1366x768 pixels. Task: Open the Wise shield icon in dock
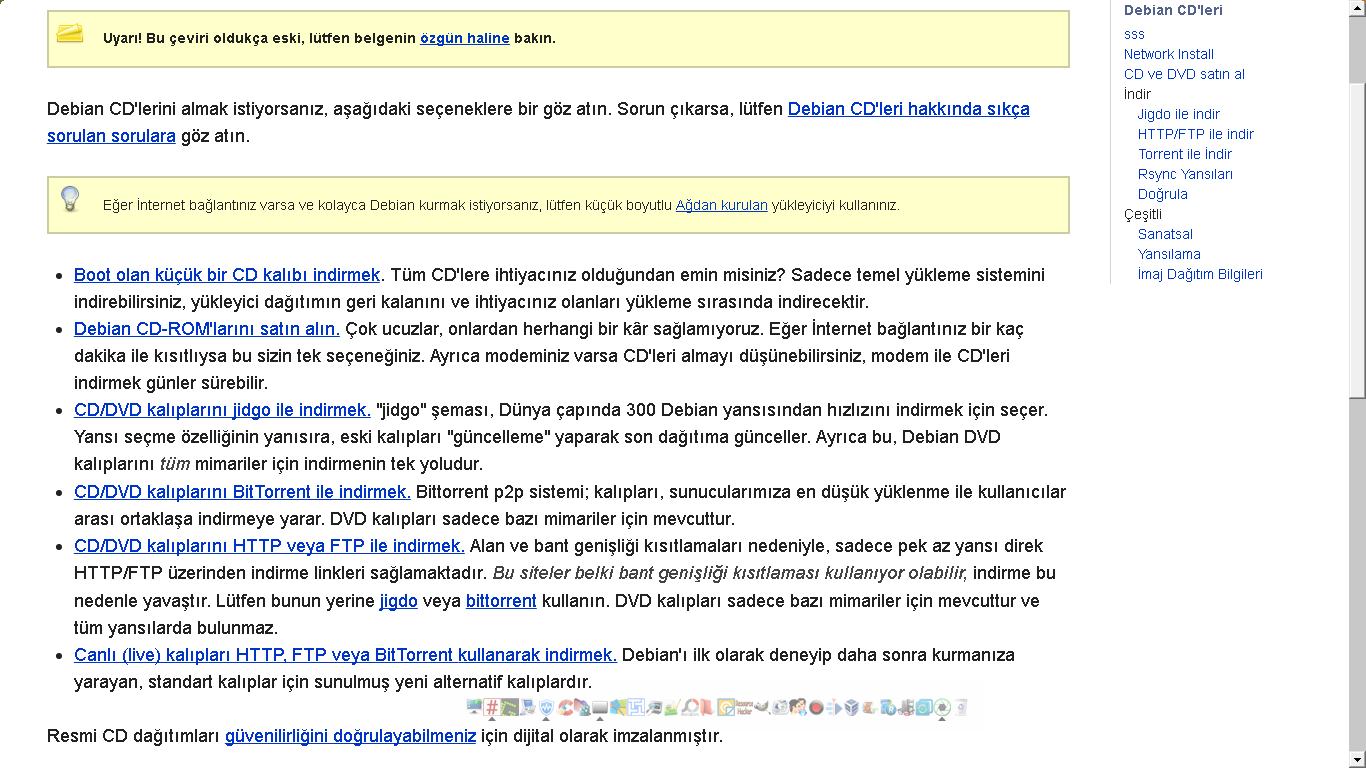(x=546, y=707)
